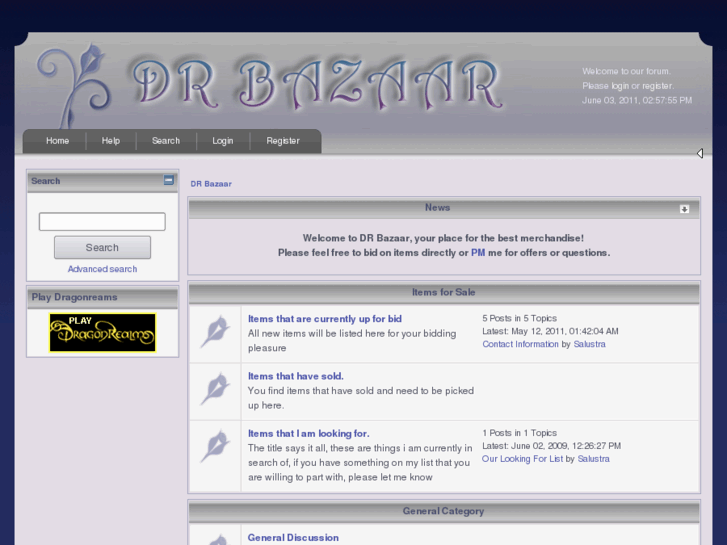Click the Play Dragonreams block title
This screenshot has width=727, height=545.
pos(74,297)
